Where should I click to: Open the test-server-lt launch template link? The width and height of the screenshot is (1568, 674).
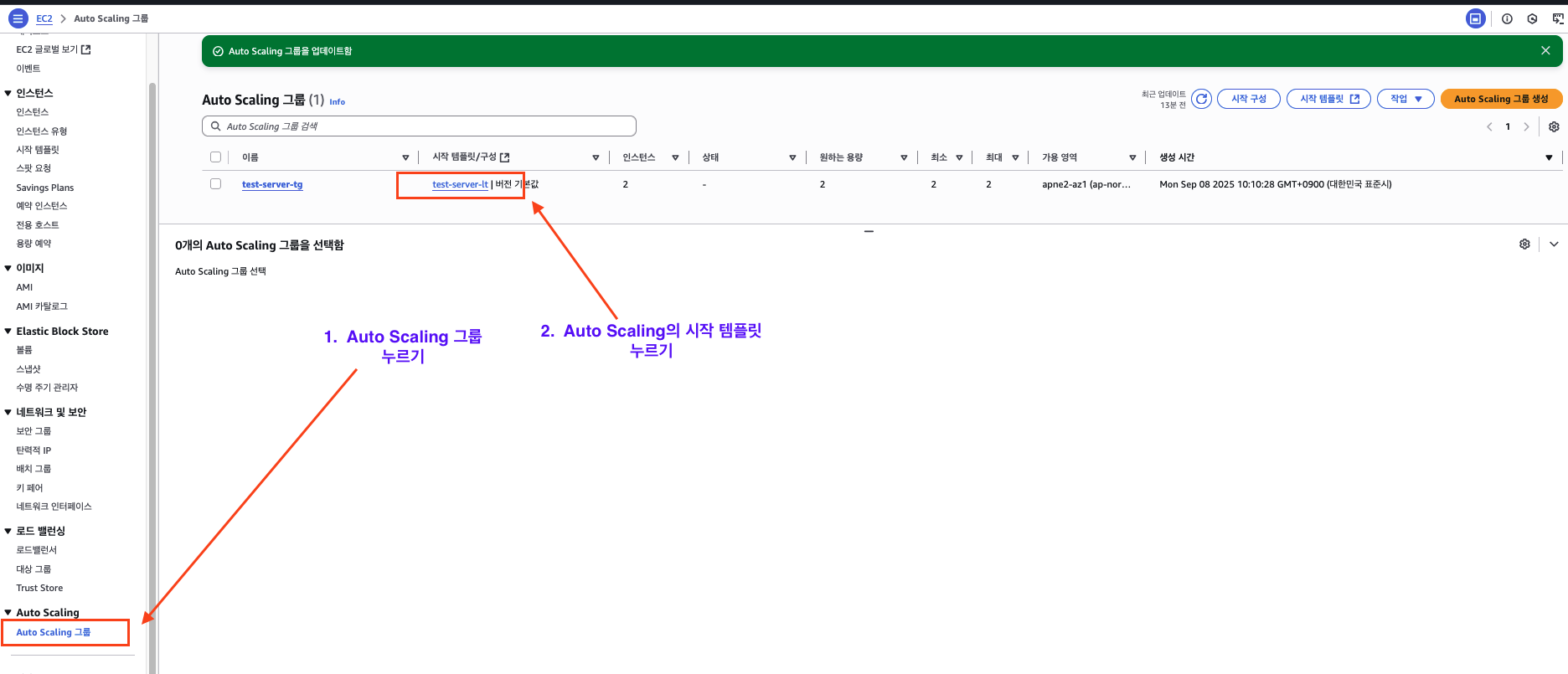[460, 184]
